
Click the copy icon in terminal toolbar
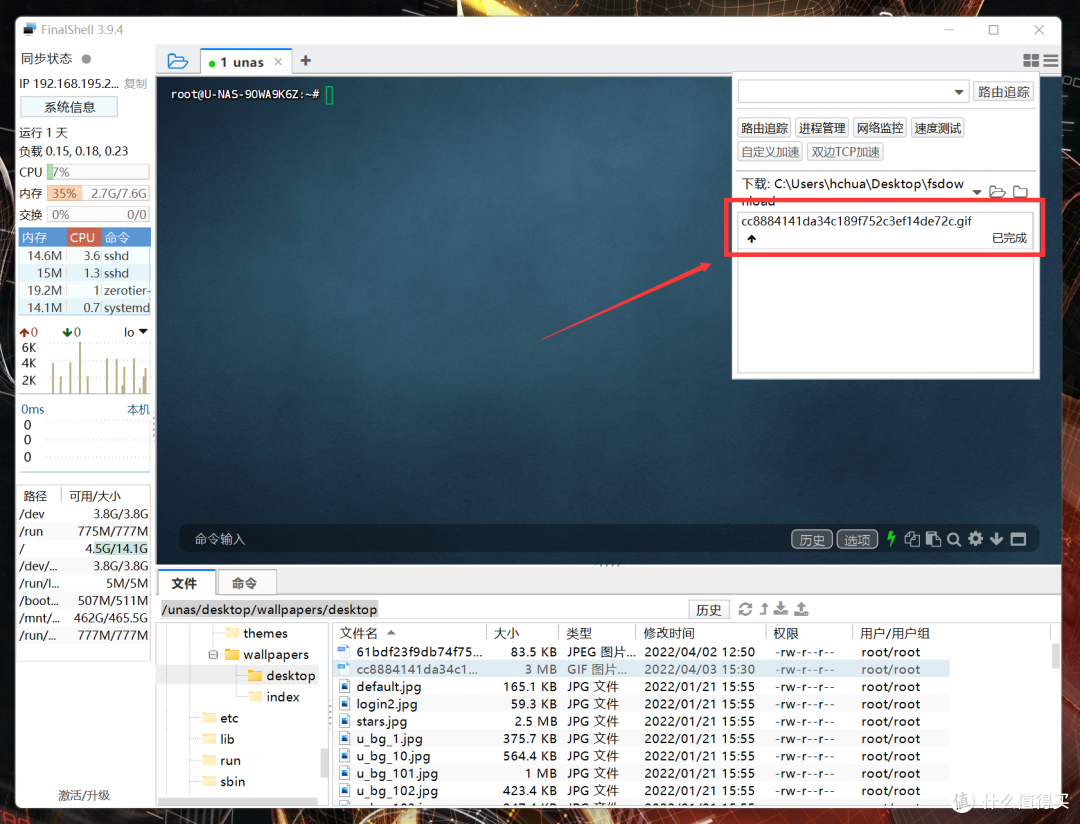(x=912, y=539)
